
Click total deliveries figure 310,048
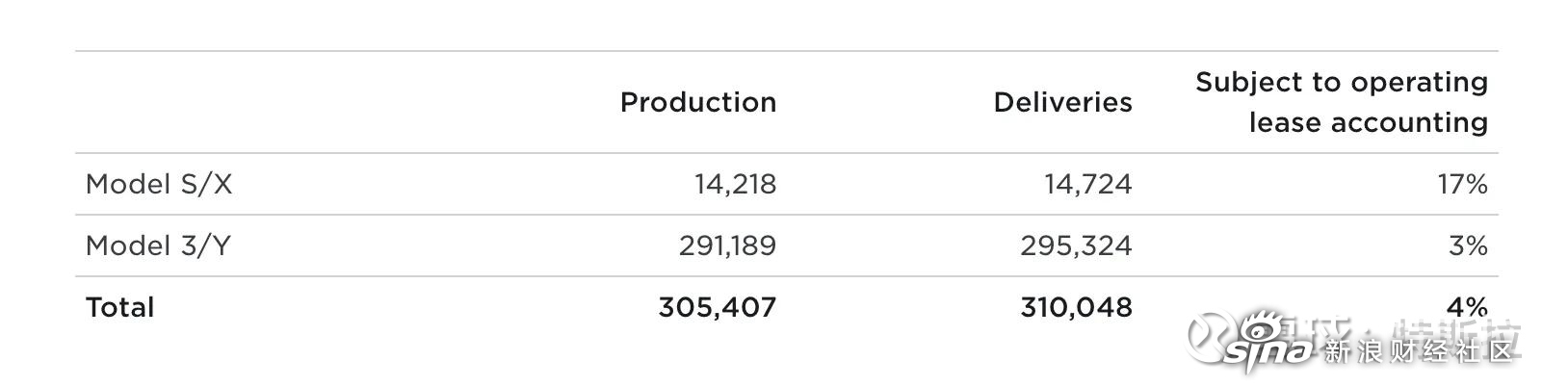point(1077,307)
